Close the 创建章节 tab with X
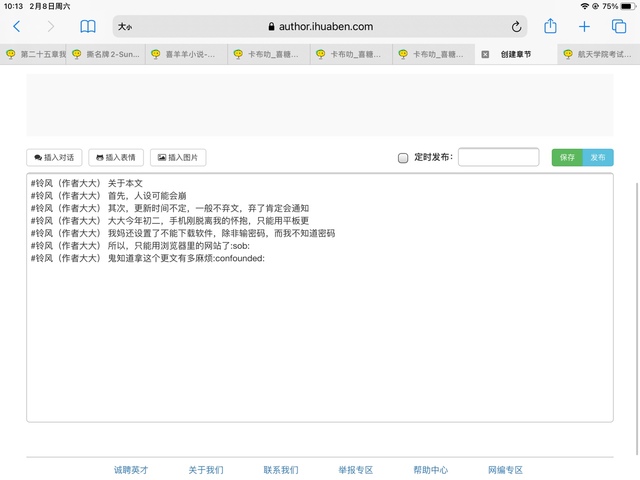 (485, 55)
